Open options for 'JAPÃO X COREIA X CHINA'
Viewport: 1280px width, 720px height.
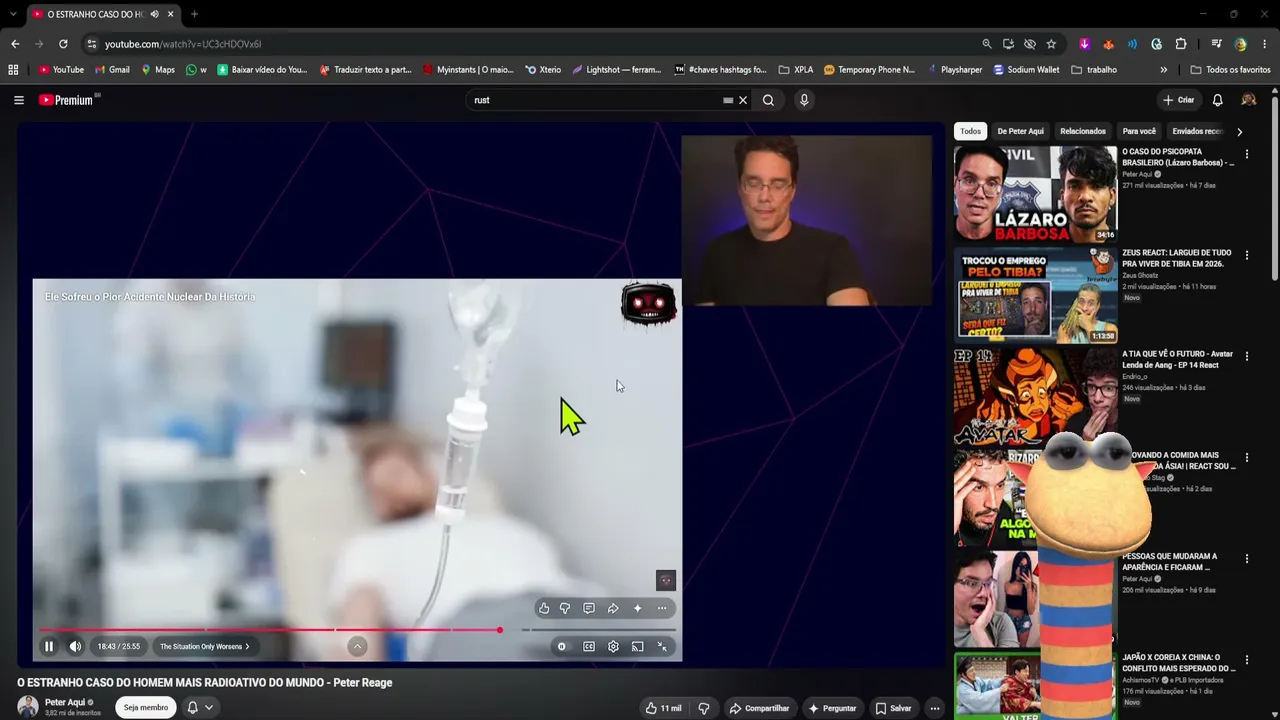click(x=1246, y=660)
